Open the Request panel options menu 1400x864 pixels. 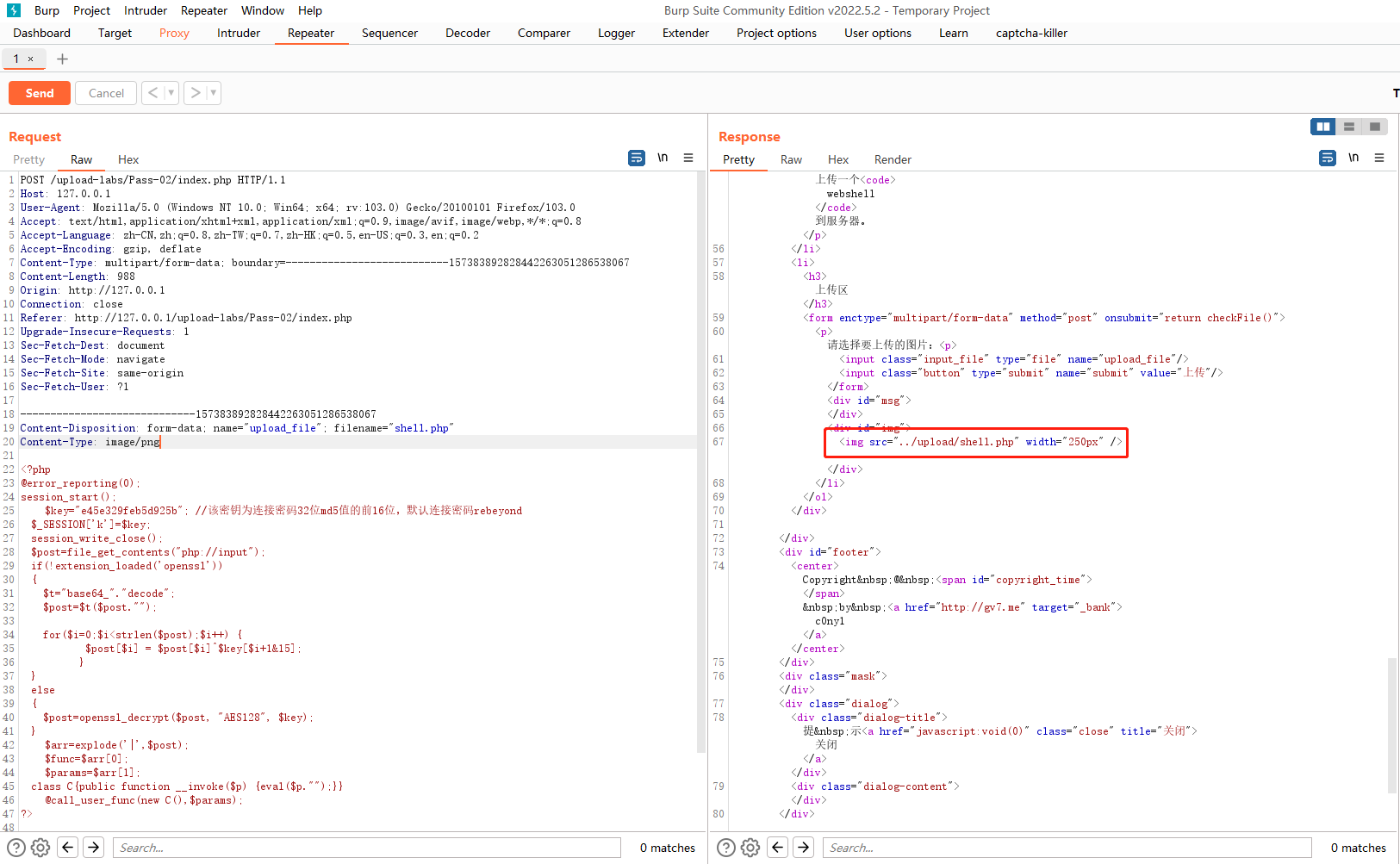point(688,158)
